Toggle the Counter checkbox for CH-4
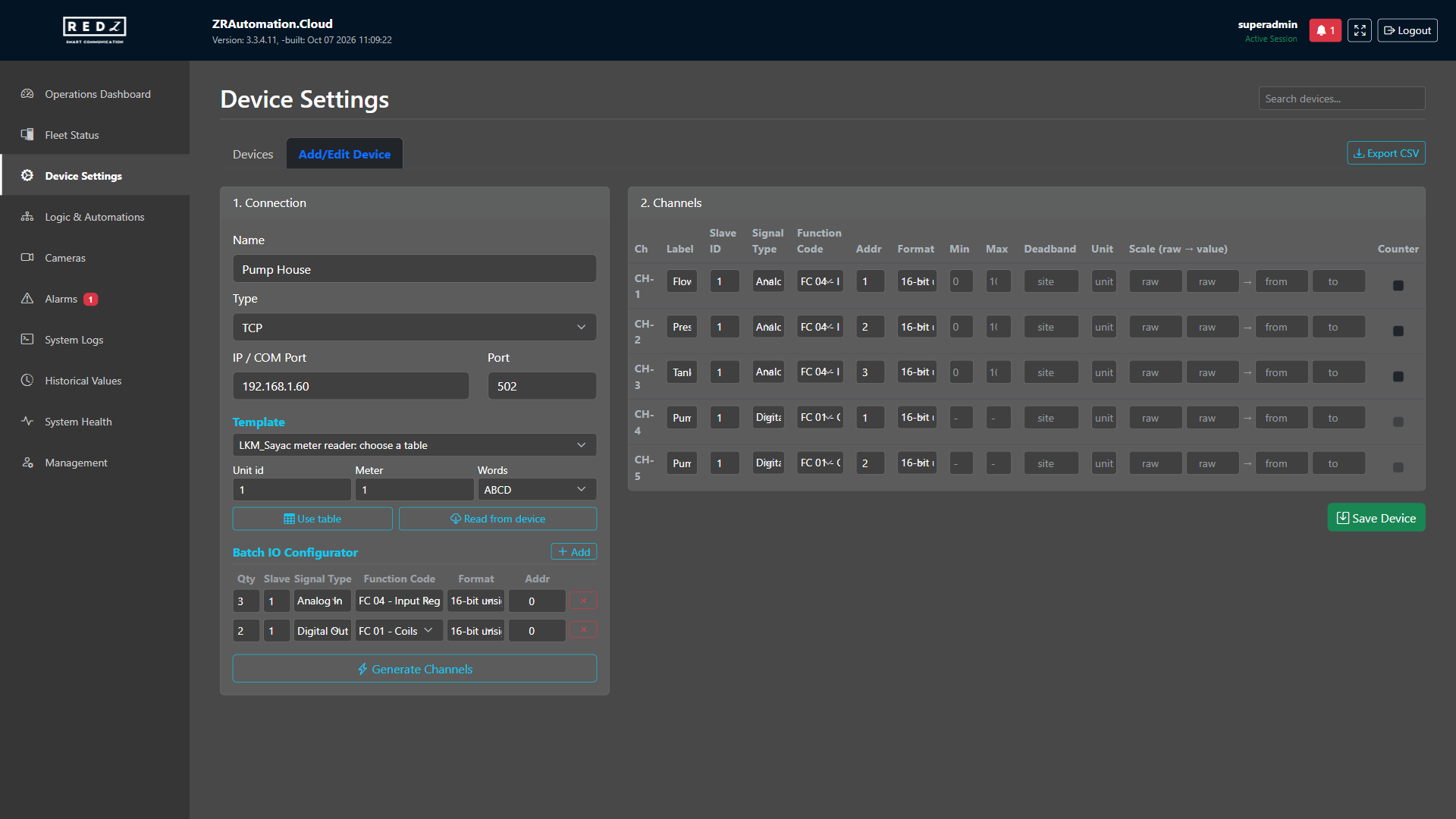Screen dimensions: 1456x819 (x=1398, y=422)
